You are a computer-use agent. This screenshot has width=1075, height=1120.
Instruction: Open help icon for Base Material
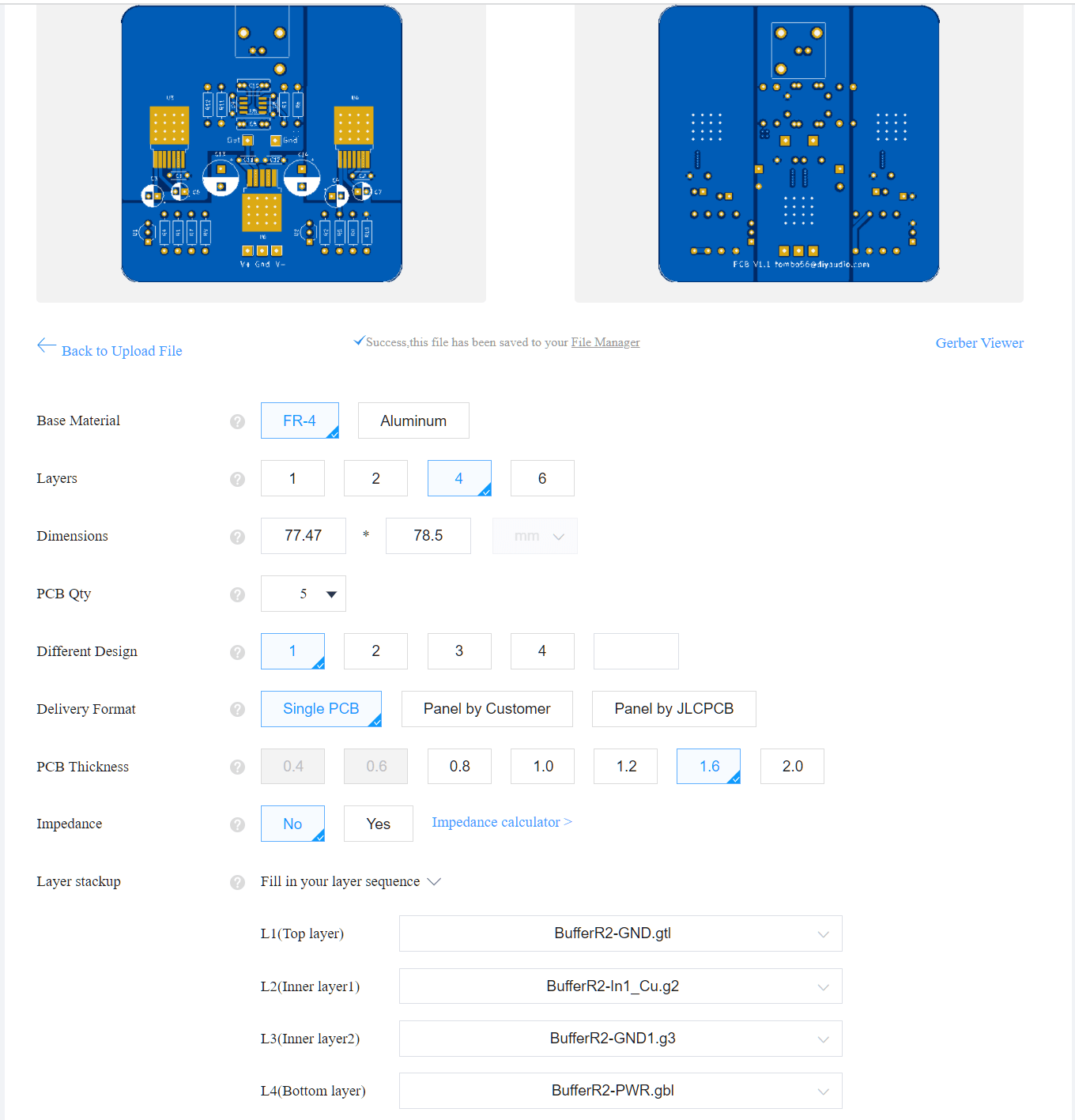pos(237,421)
